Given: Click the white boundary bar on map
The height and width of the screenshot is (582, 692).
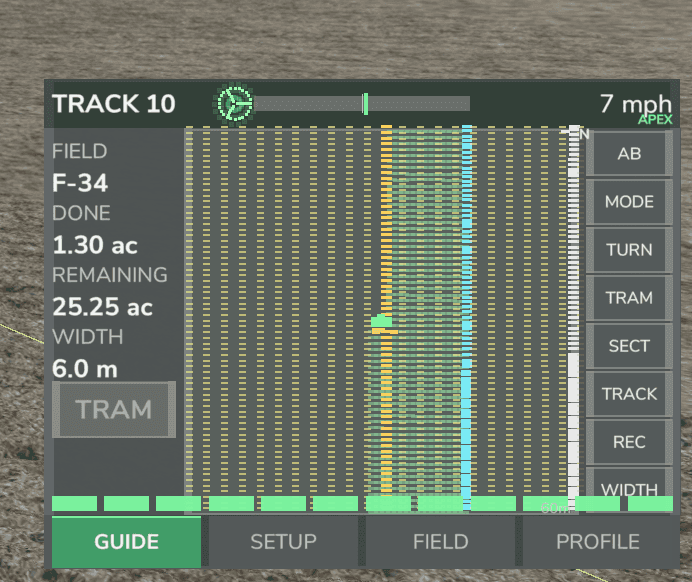Looking at the screenshot, I should coord(573,318).
